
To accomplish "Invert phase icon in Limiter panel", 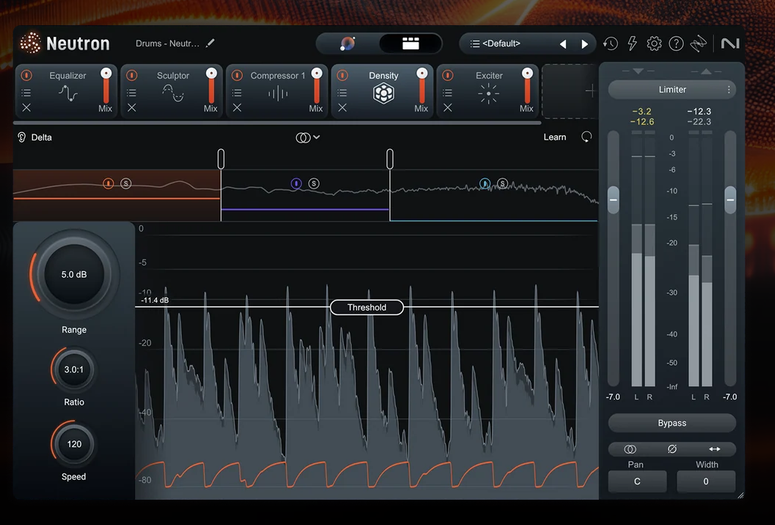I will pyautogui.click(x=672, y=449).
